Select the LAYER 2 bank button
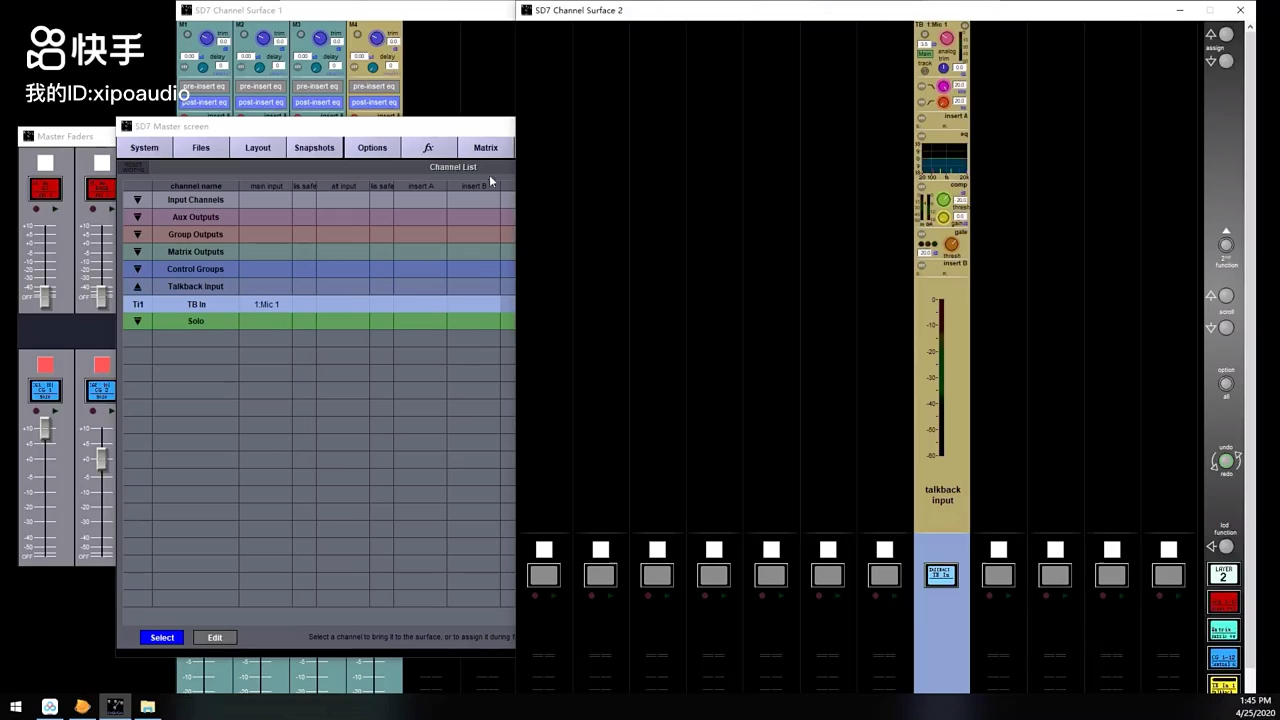The image size is (1280, 720). pyautogui.click(x=1224, y=574)
